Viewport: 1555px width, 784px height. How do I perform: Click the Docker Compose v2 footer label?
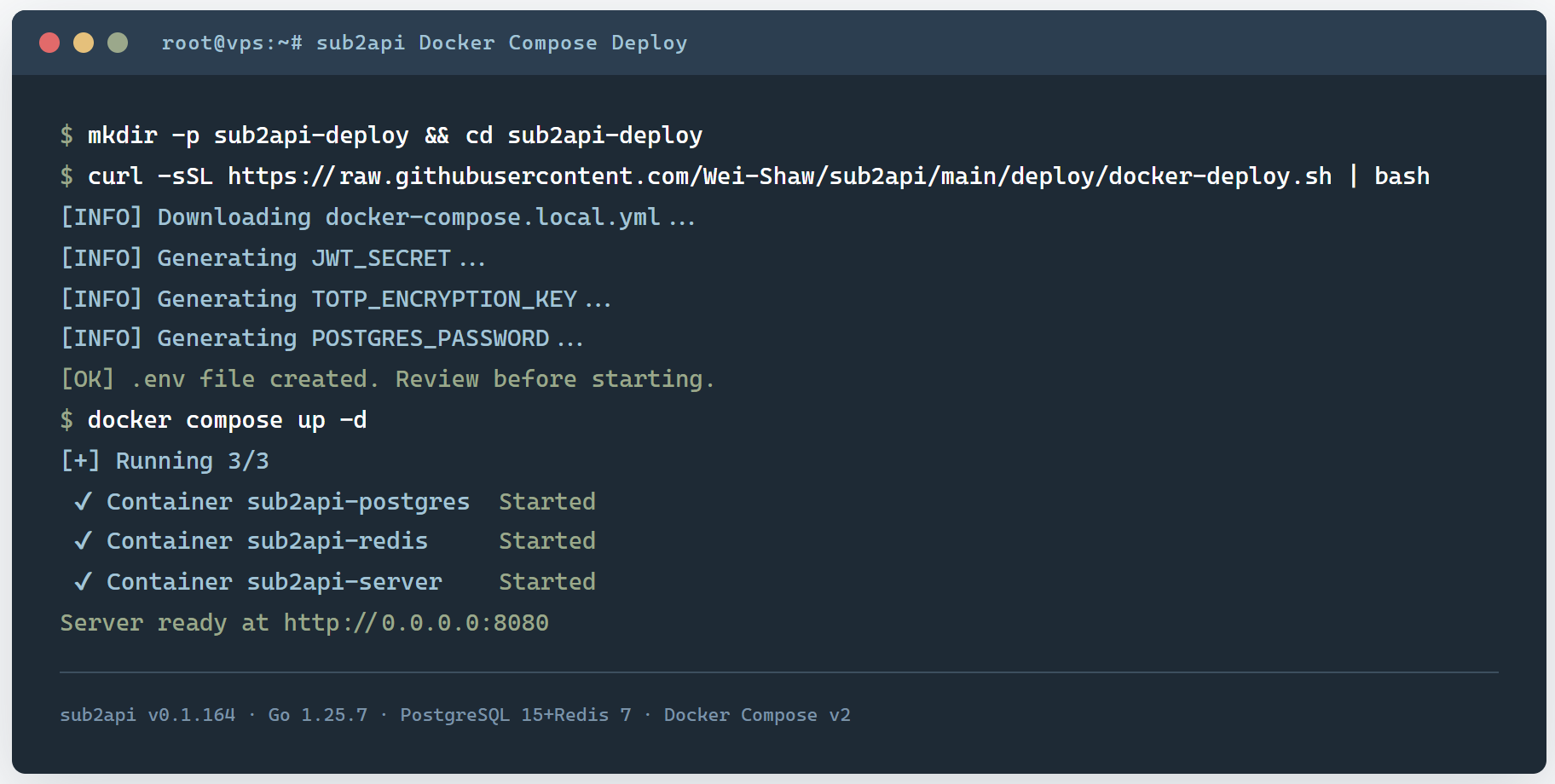[x=757, y=715]
